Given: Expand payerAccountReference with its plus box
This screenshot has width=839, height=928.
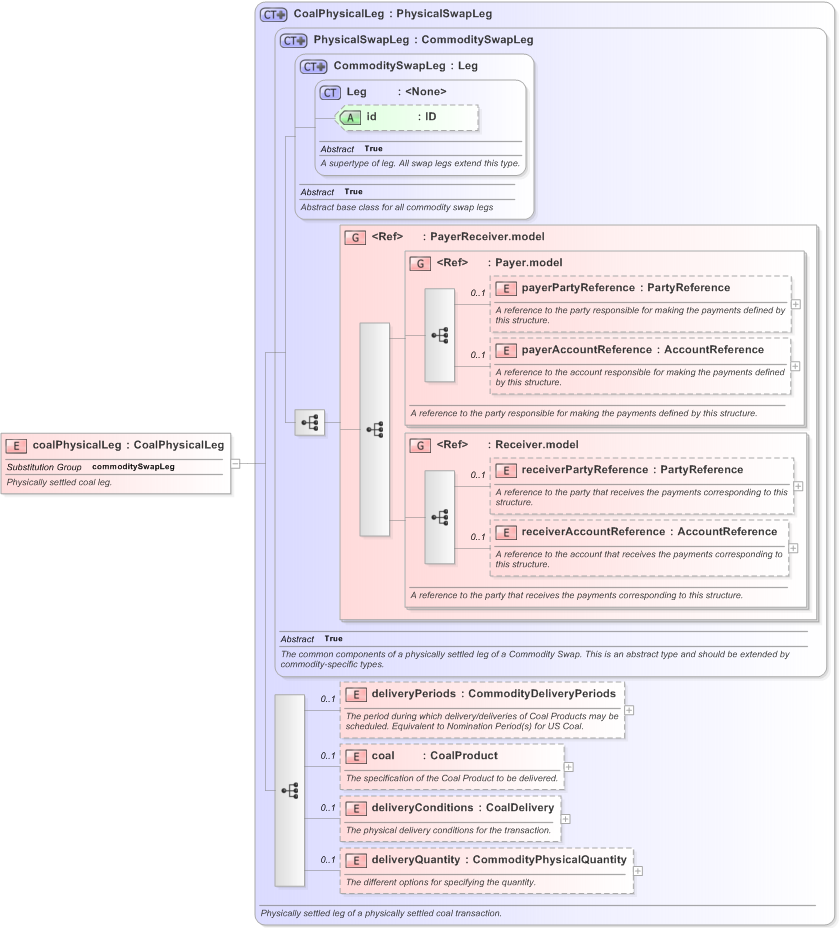Looking at the screenshot, I should click(x=796, y=366).
